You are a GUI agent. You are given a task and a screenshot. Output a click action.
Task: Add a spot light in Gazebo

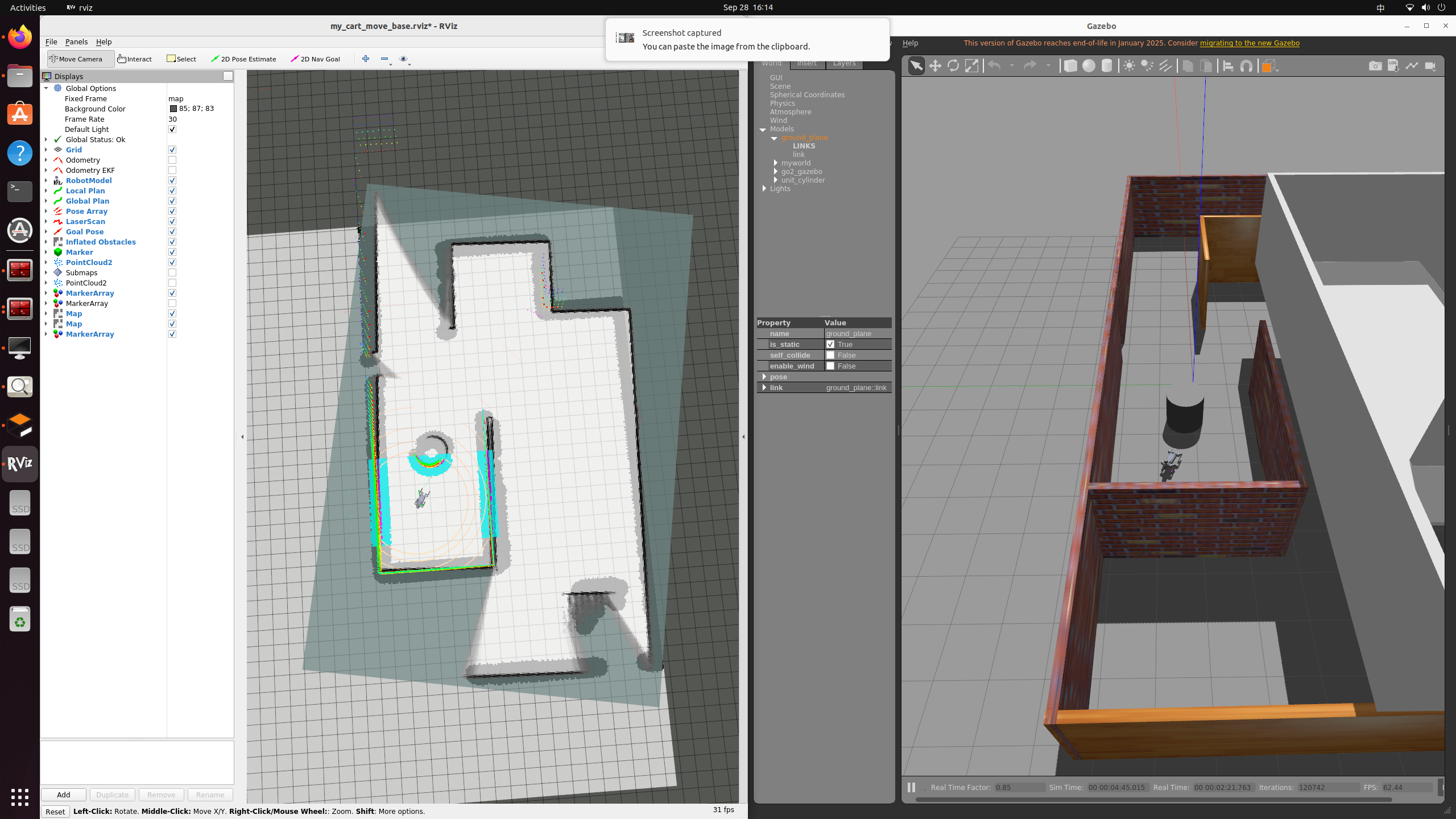1147,66
